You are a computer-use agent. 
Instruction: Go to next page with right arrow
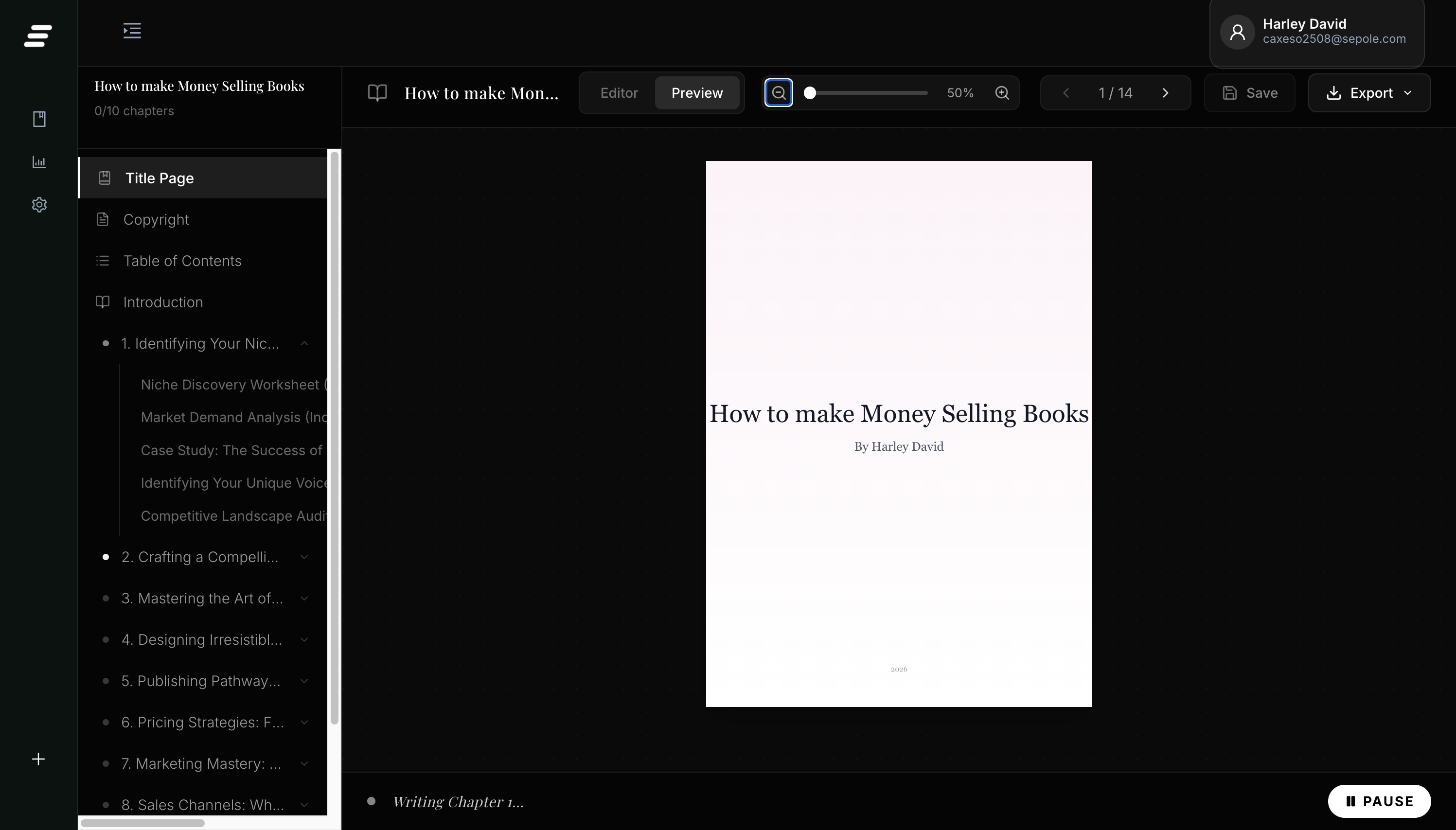point(1165,93)
